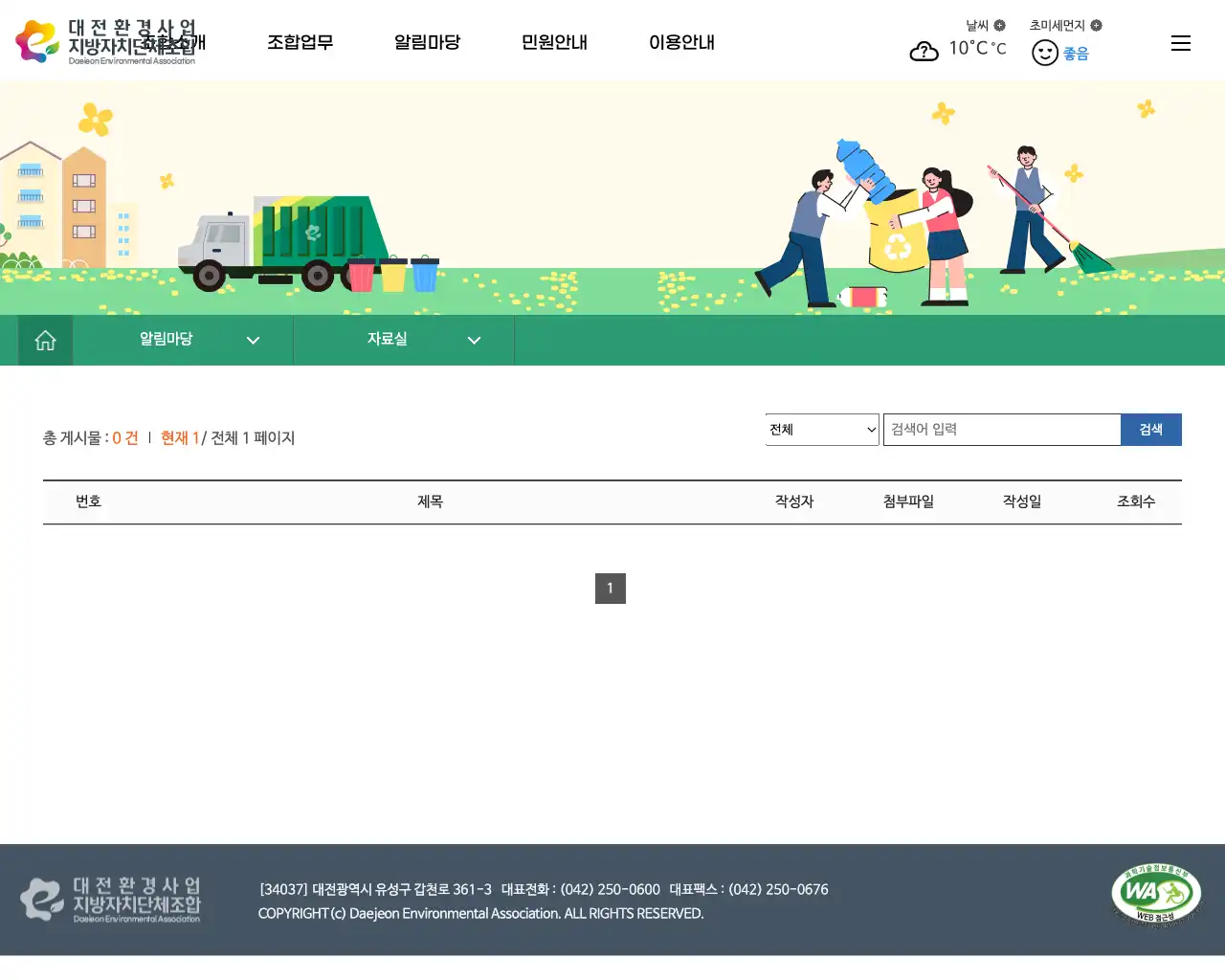Screen dimensions: 1225x980
Task: Expand the 자료실 breadcrumb dropdown
Action: pos(403,340)
